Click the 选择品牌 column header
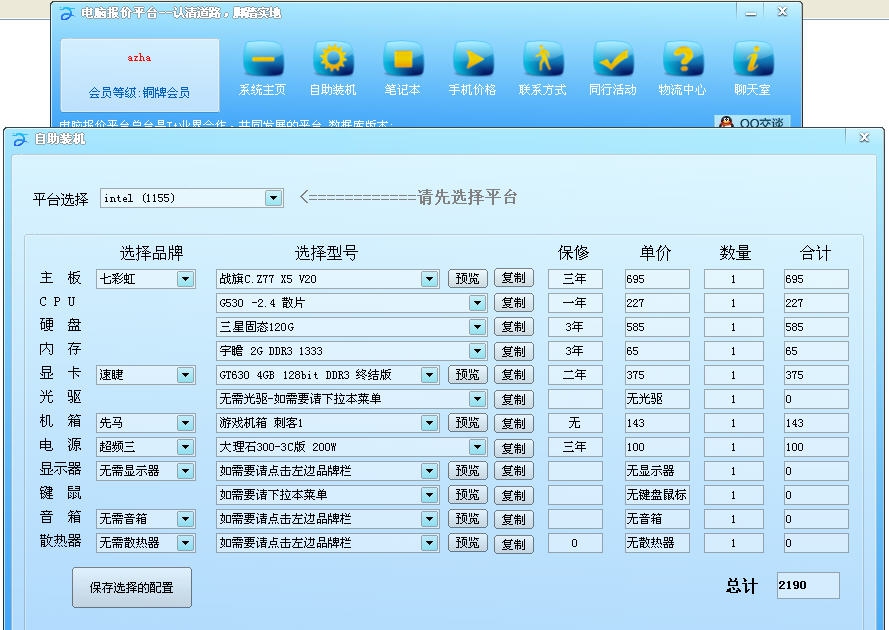This screenshot has height=630, width=889. tap(151, 253)
